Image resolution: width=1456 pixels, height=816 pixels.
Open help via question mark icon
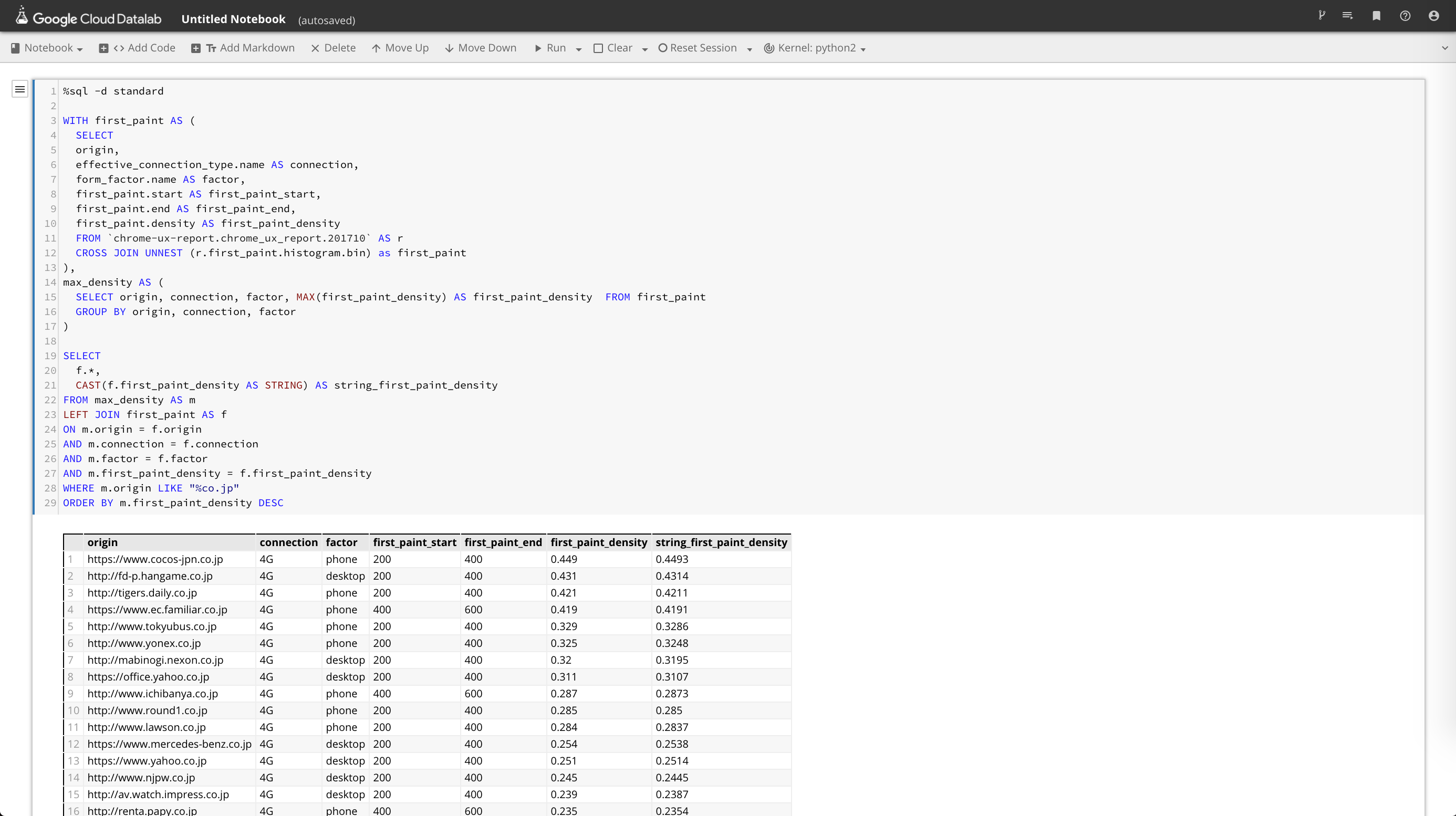click(1405, 16)
